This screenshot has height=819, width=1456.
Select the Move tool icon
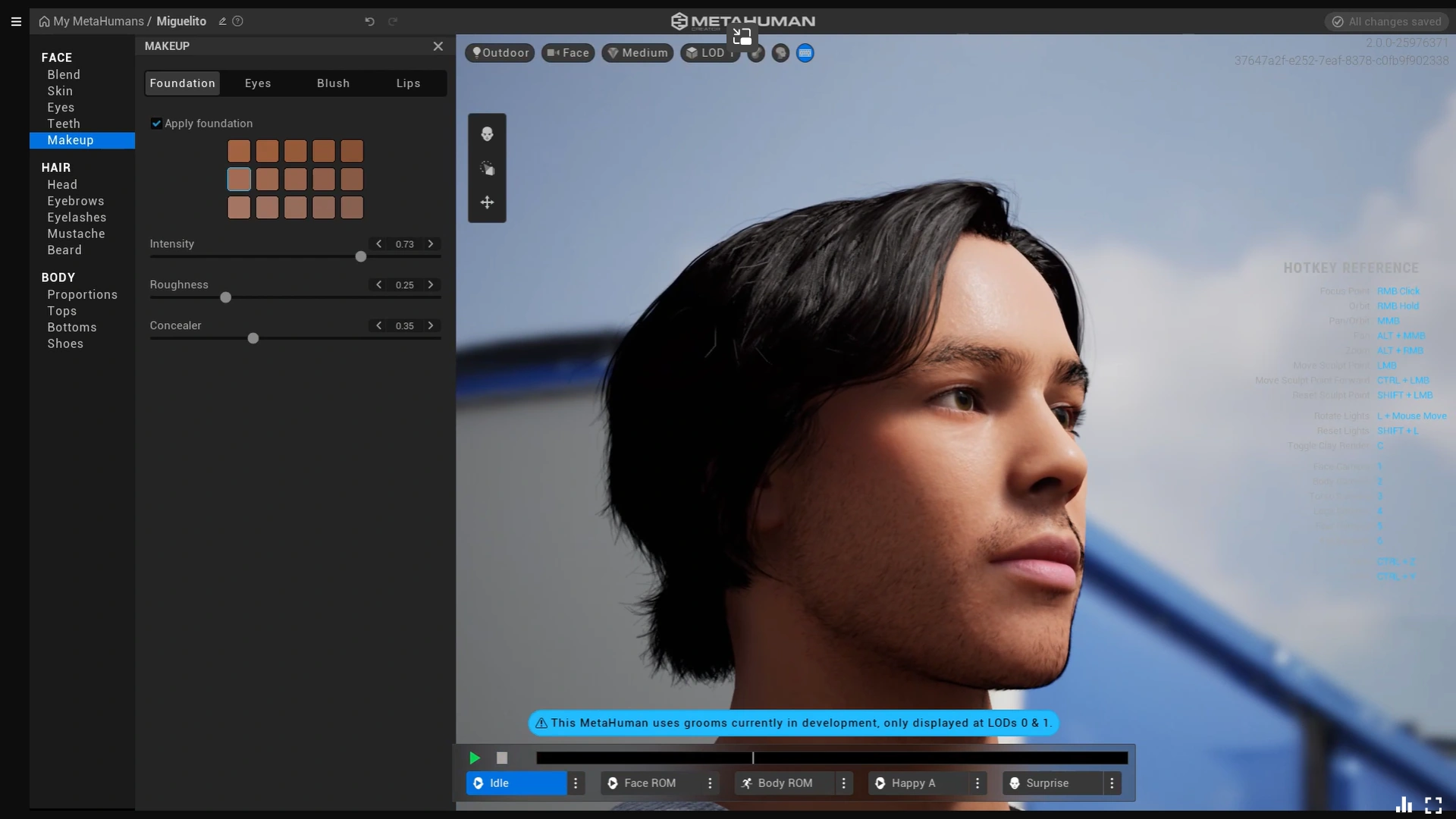click(487, 202)
